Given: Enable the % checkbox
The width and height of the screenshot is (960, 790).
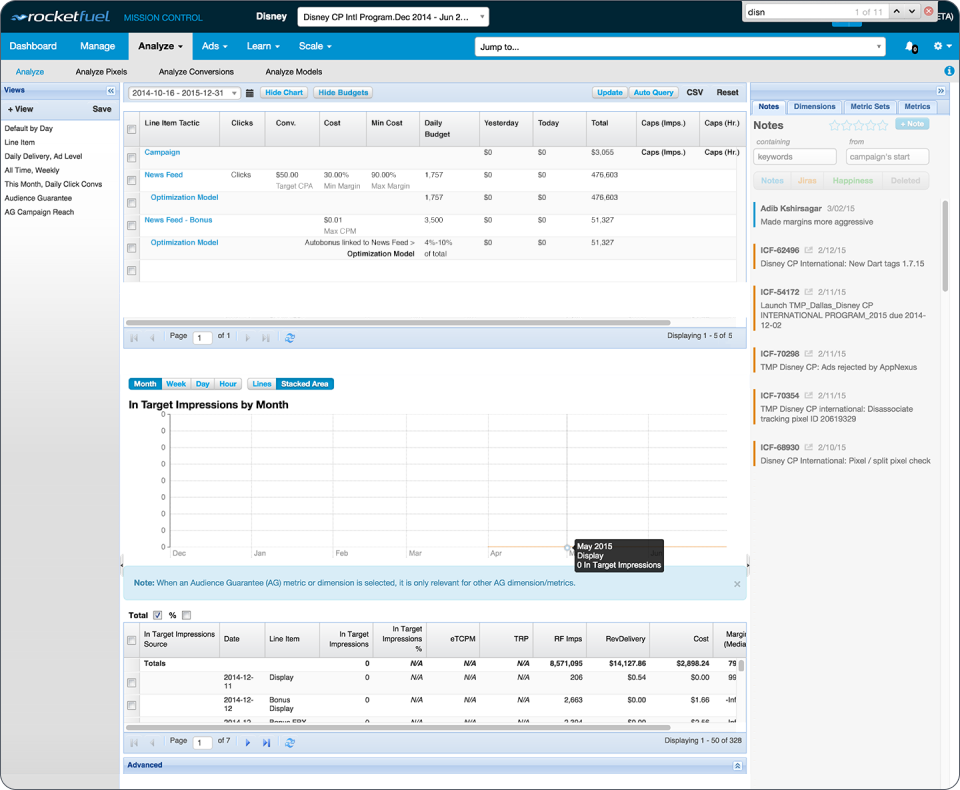Looking at the screenshot, I should click(187, 615).
